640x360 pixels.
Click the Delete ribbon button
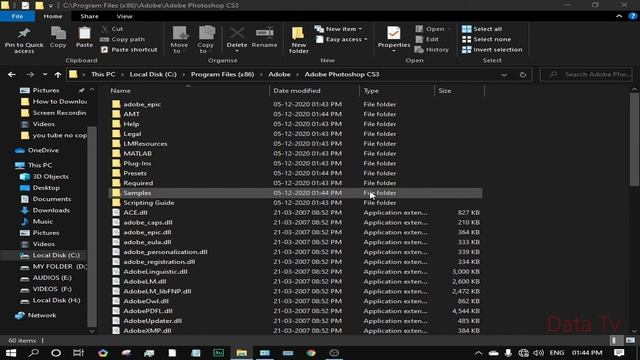tap(237, 40)
